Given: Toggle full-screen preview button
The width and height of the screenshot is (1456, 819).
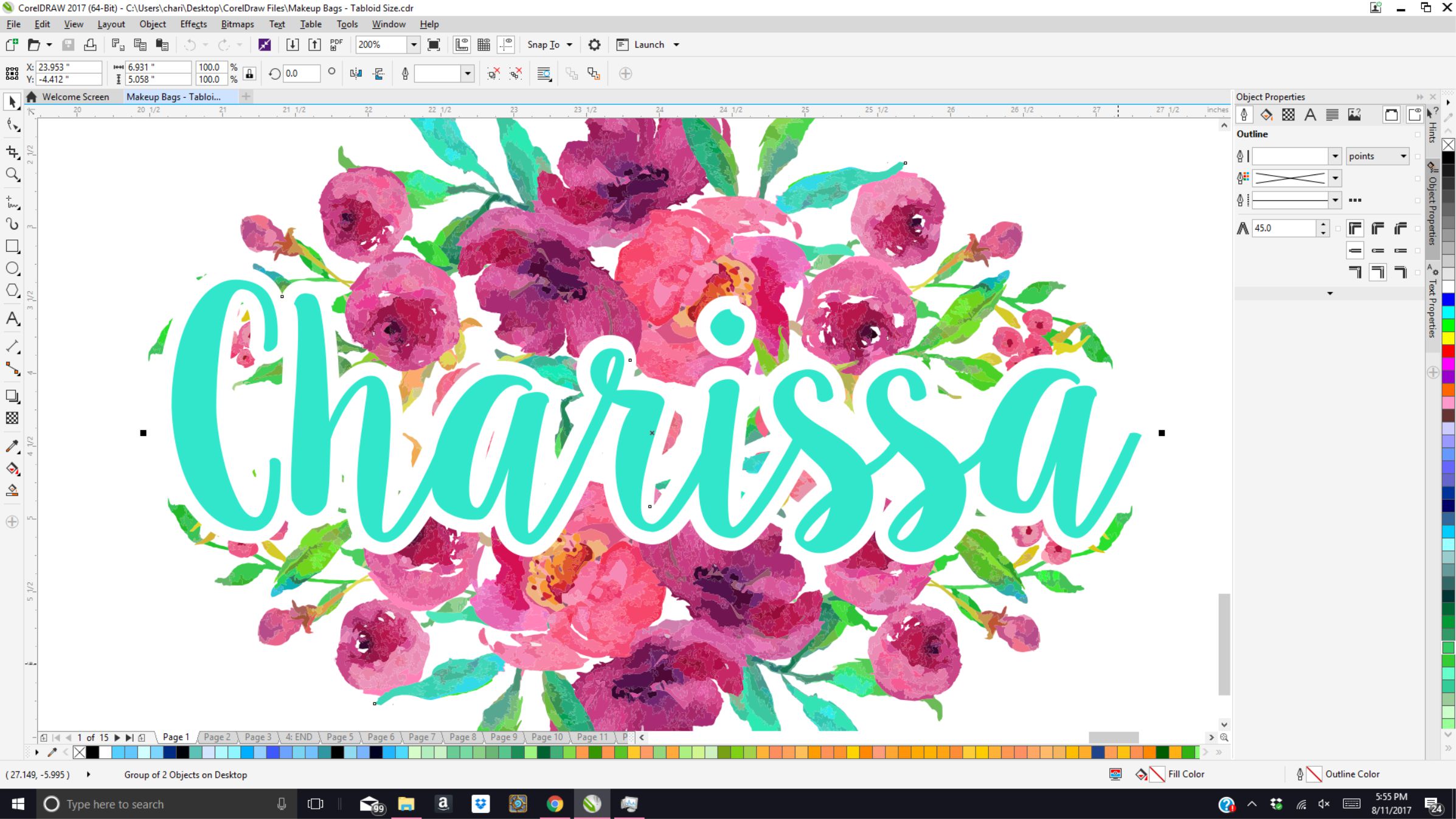Looking at the screenshot, I should 434,44.
